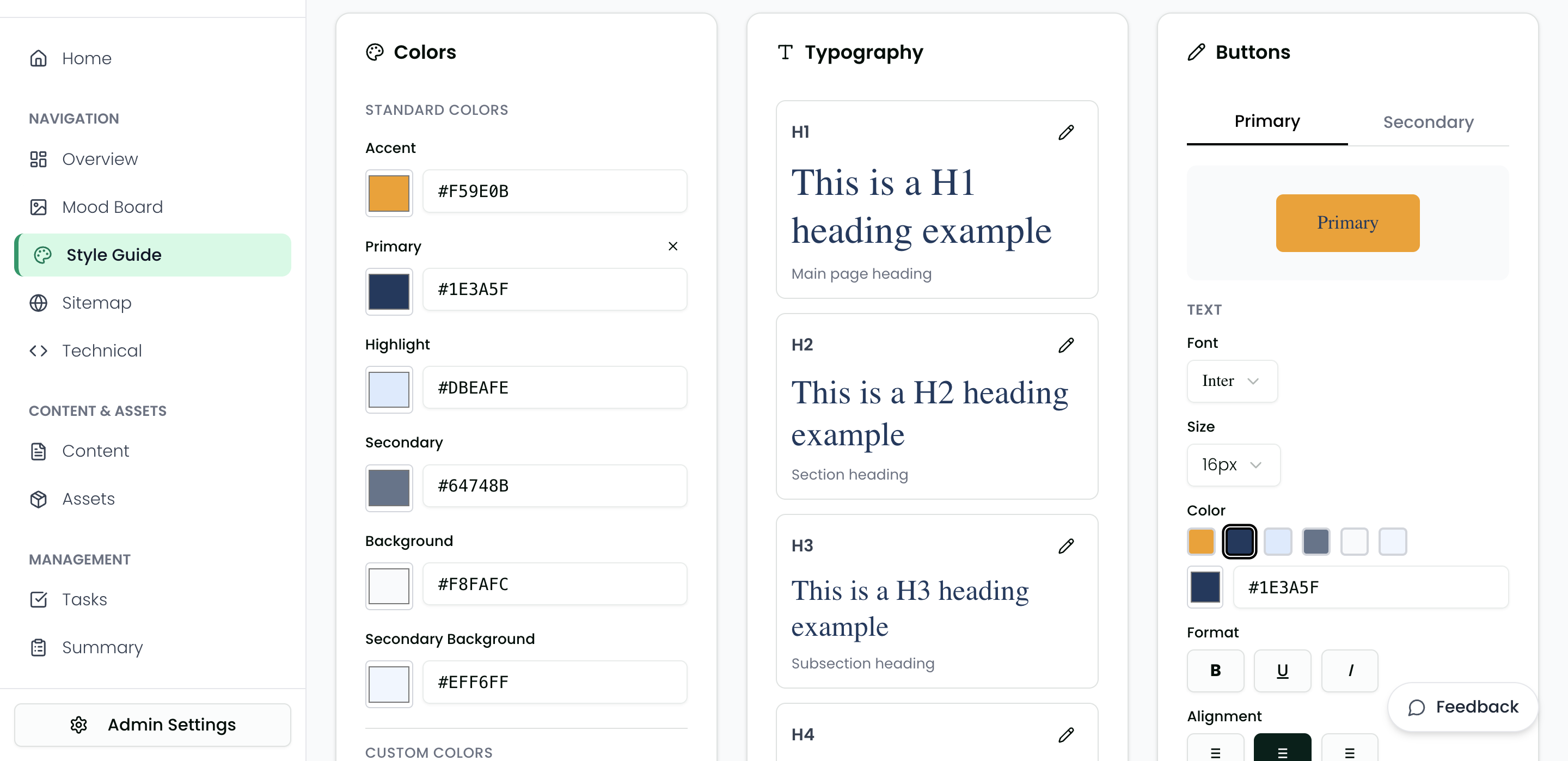Screen dimensions: 1568x761
Task: Click the Accent hex field #F59E0B
Action: (x=555, y=191)
